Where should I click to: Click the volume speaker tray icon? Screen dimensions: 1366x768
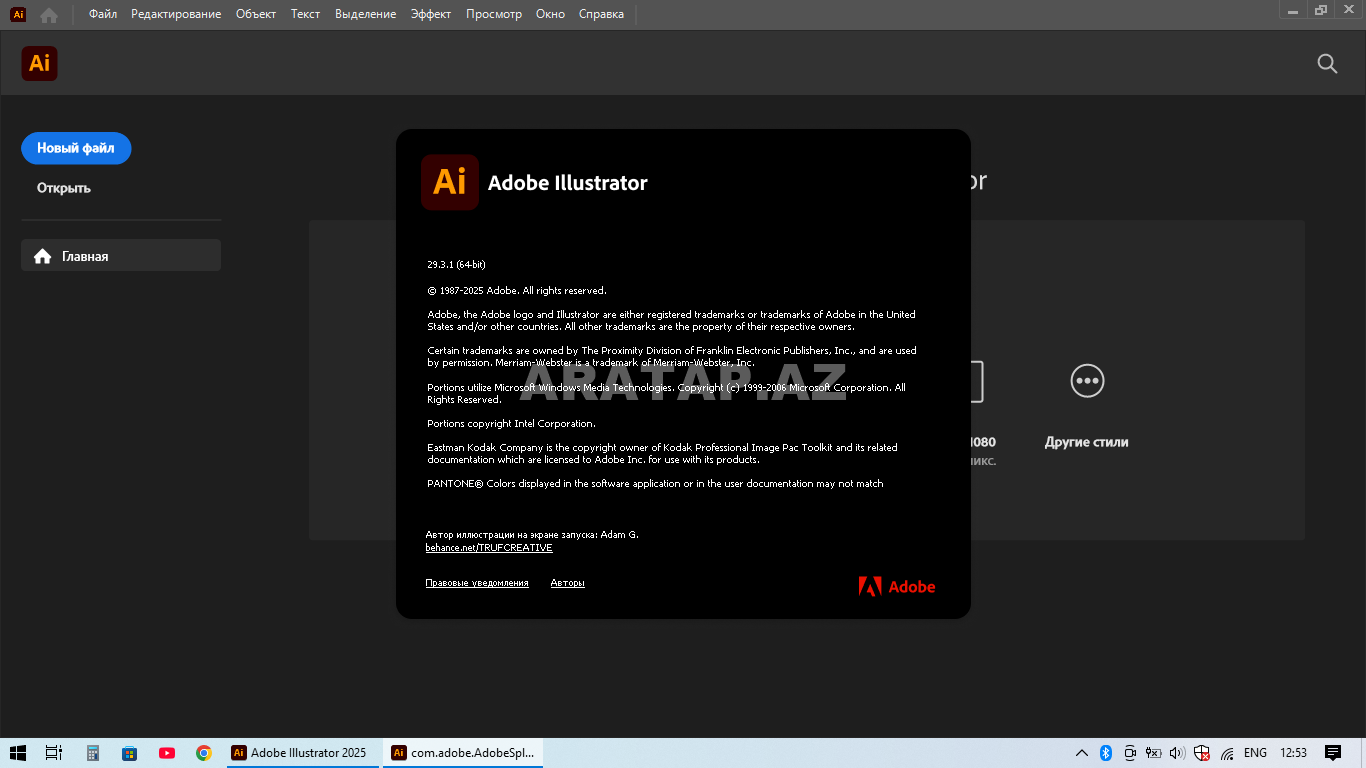point(1177,753)
